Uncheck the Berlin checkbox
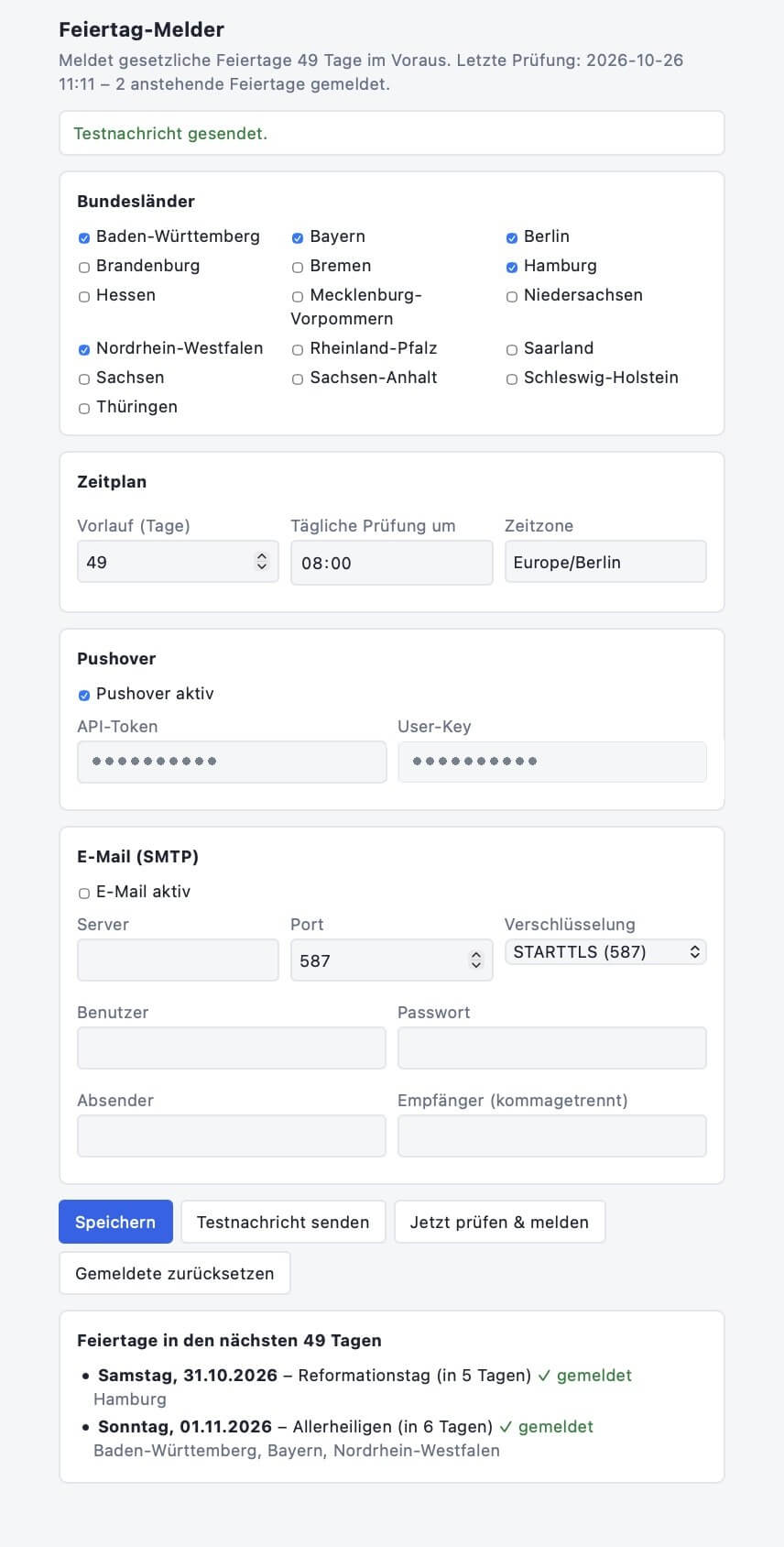Viewport: 784px width, 1547px height. pos(512,238)
